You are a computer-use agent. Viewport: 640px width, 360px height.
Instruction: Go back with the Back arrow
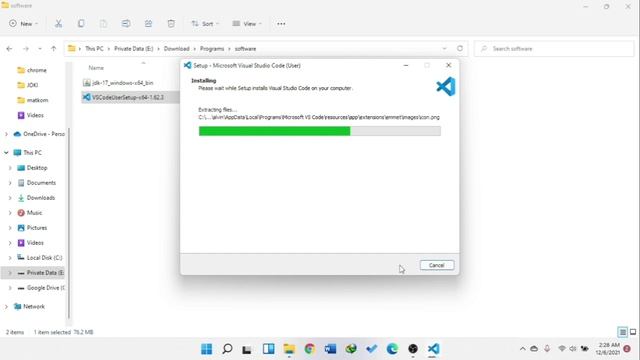pyautogui.click(x=9, y=49)
